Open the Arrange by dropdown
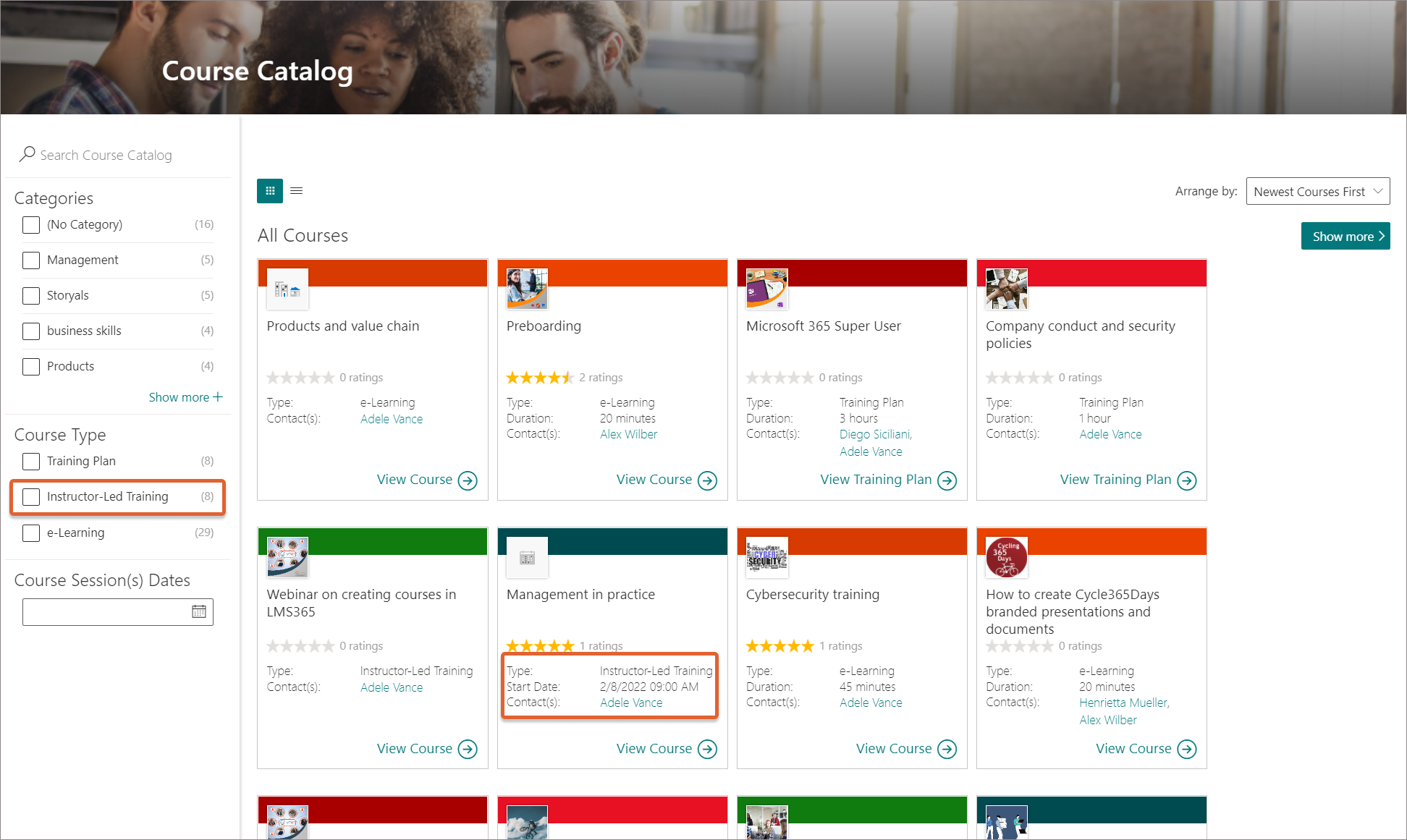The image size is (1407, 840). (1317, 192)
